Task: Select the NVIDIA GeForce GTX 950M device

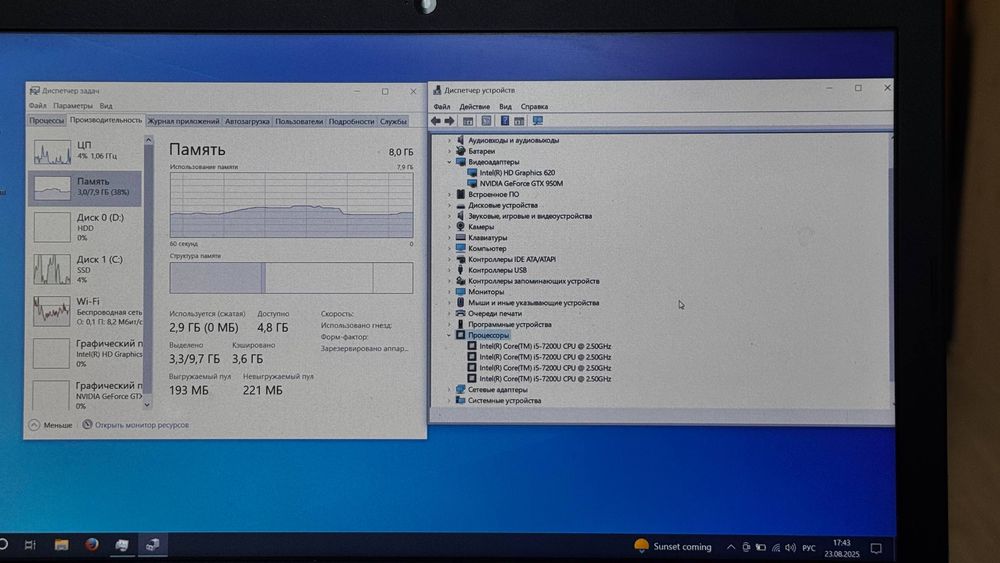Action: (x=521, y=184)
